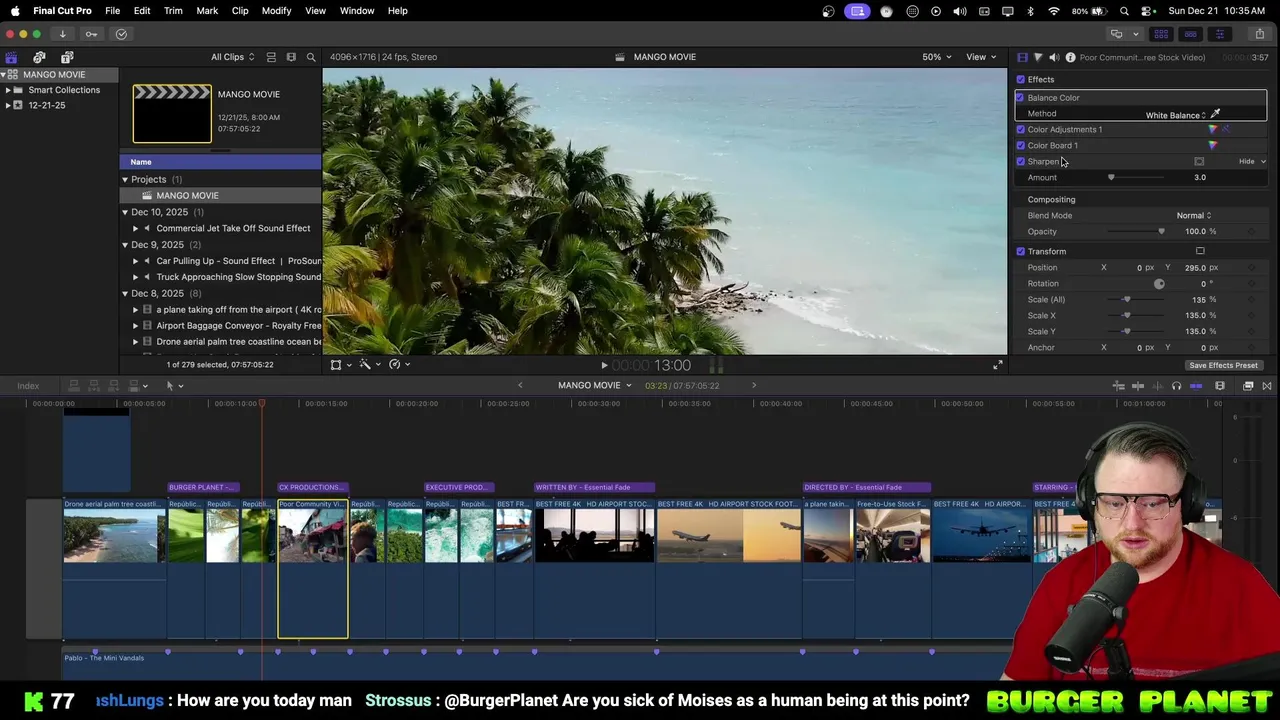1280x720 pixels.
Task: Toggle audio skimming headphones icon
Action: 1176,386
